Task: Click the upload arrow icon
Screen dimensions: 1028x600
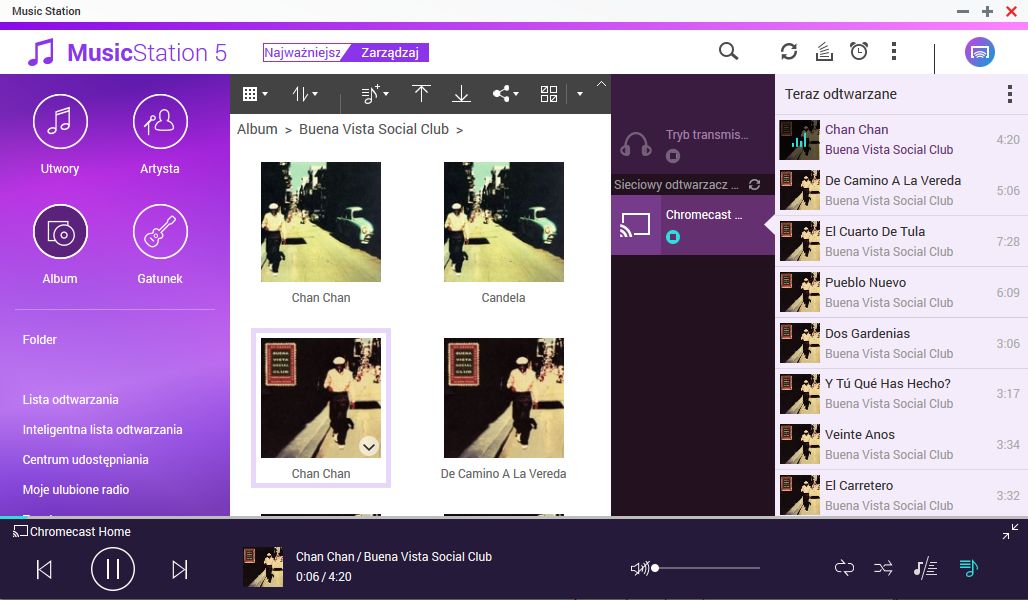Action: pos(421,94)
